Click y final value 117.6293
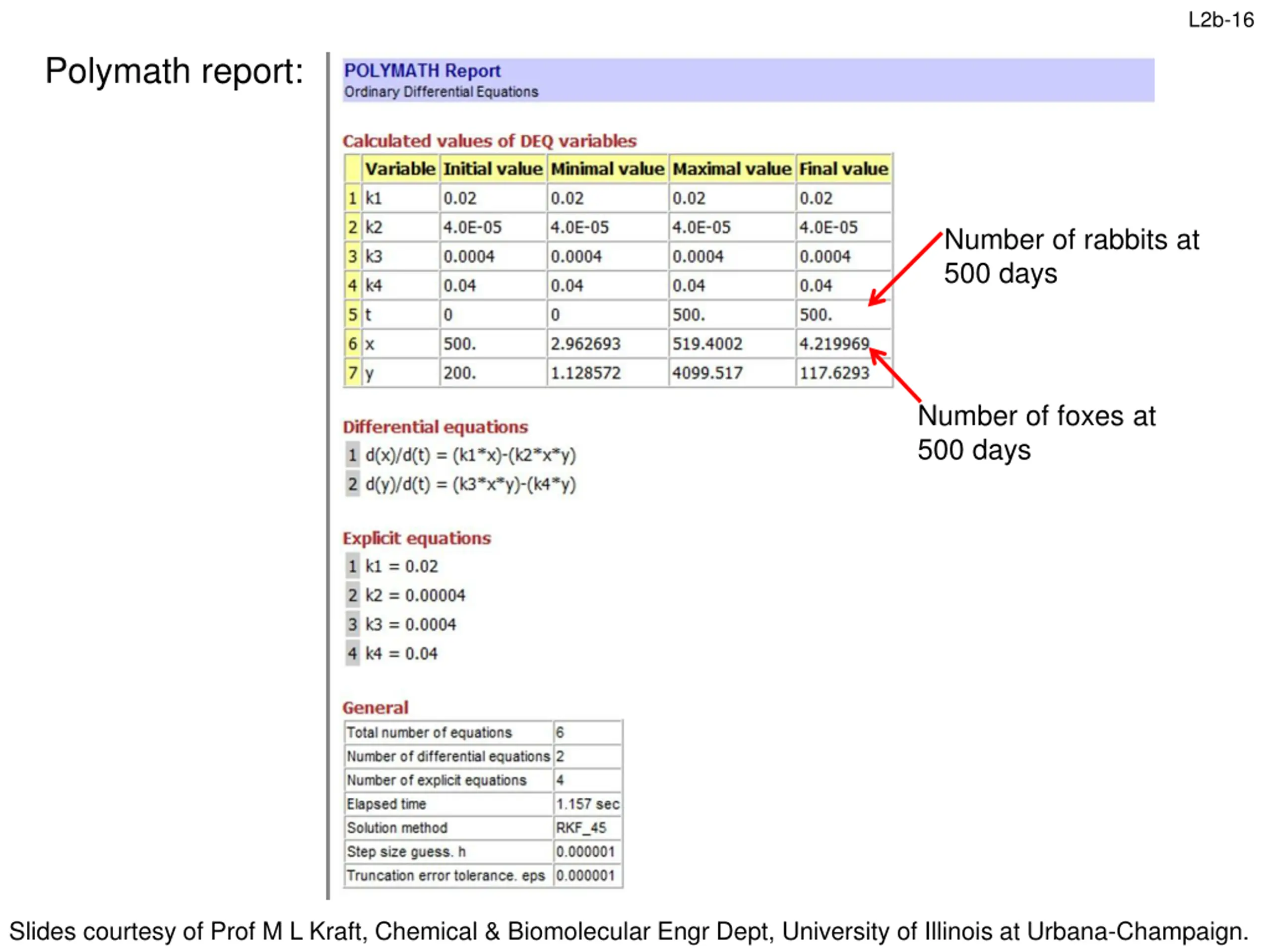The image size is (1270, 952). tap(834, 373)
